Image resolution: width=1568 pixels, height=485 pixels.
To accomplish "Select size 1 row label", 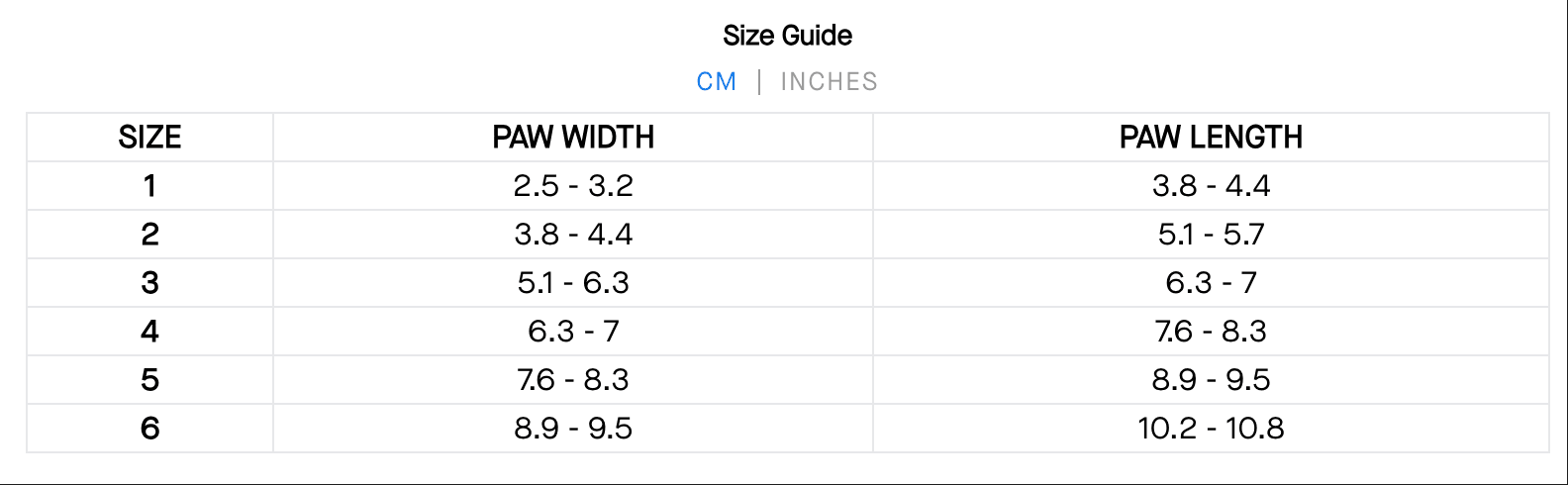I will pos(149,186).
